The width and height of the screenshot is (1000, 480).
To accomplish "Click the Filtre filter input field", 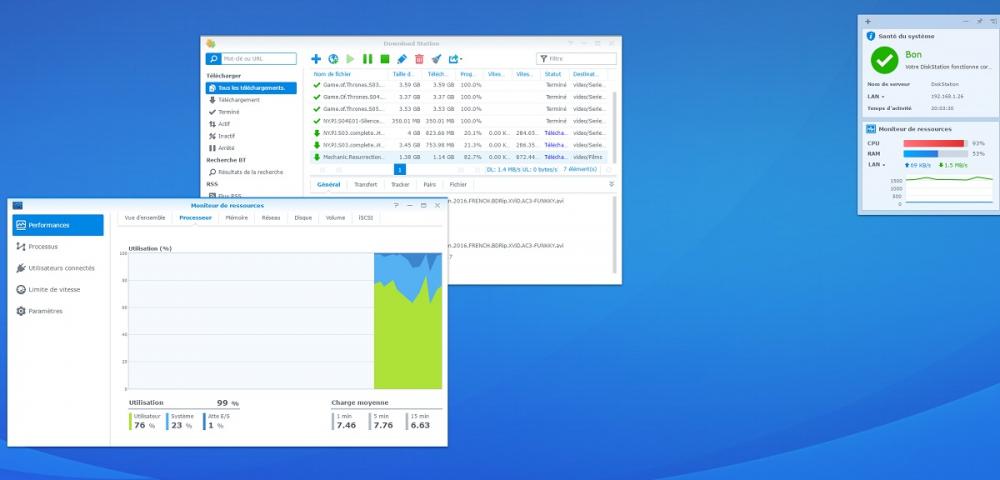I will click(577, 59).
